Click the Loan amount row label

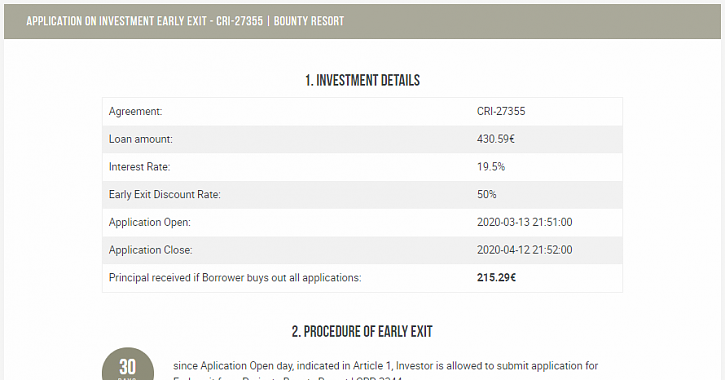point(141,139)
